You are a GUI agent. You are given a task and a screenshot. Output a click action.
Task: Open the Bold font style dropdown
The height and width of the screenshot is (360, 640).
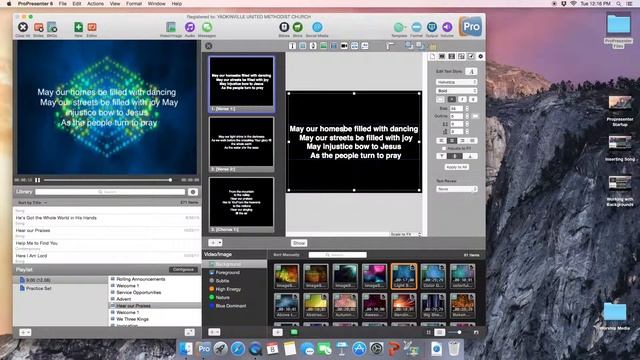[x=456, y=91]
